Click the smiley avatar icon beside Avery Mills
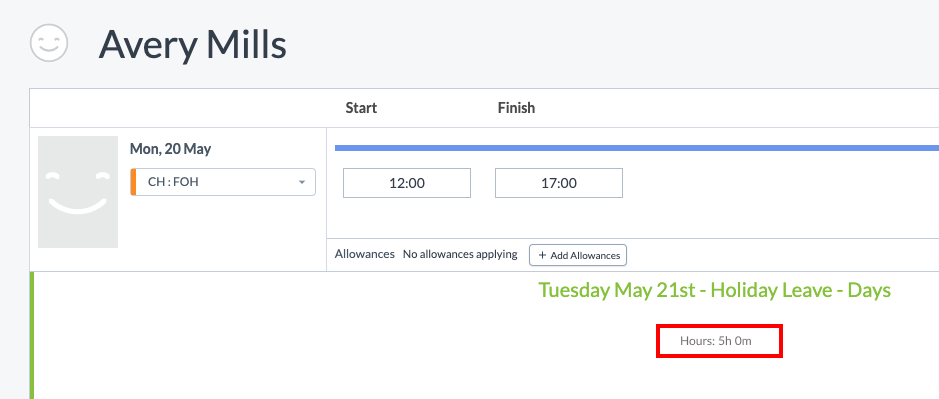The image size is (939, 399). point(49,43)
